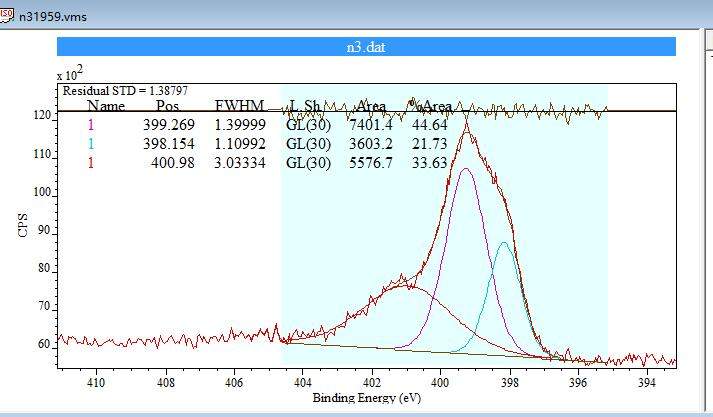Image resolution: width=713 pixels, height=417 pixels.
Task: Click the GL(30) line shape in the 399.269 row
Action: pyautogui.click(x=308, y=125)
